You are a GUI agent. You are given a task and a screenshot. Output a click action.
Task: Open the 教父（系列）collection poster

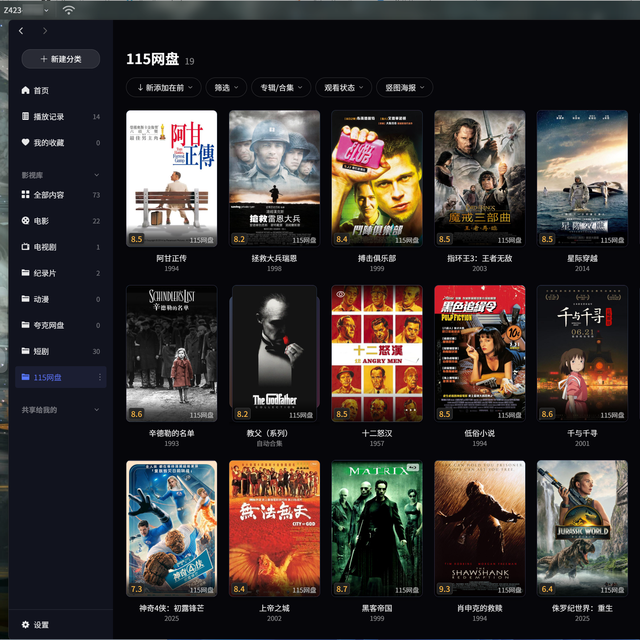(274, 353)
